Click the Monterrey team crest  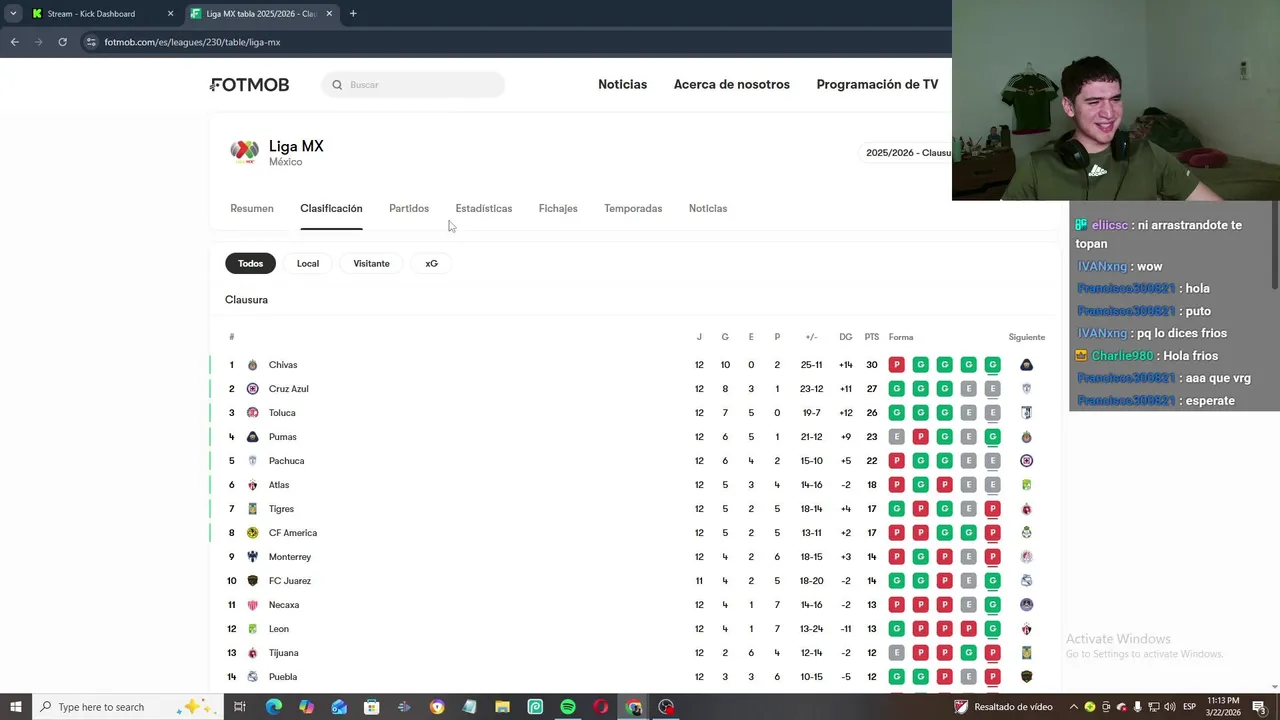point(252,557)
